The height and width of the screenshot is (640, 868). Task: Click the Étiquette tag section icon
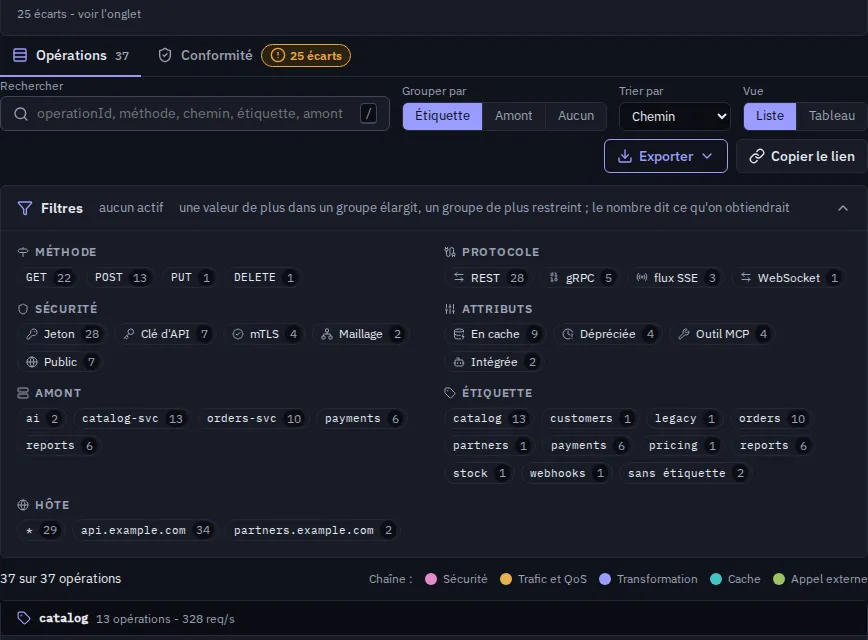[450, 393]
